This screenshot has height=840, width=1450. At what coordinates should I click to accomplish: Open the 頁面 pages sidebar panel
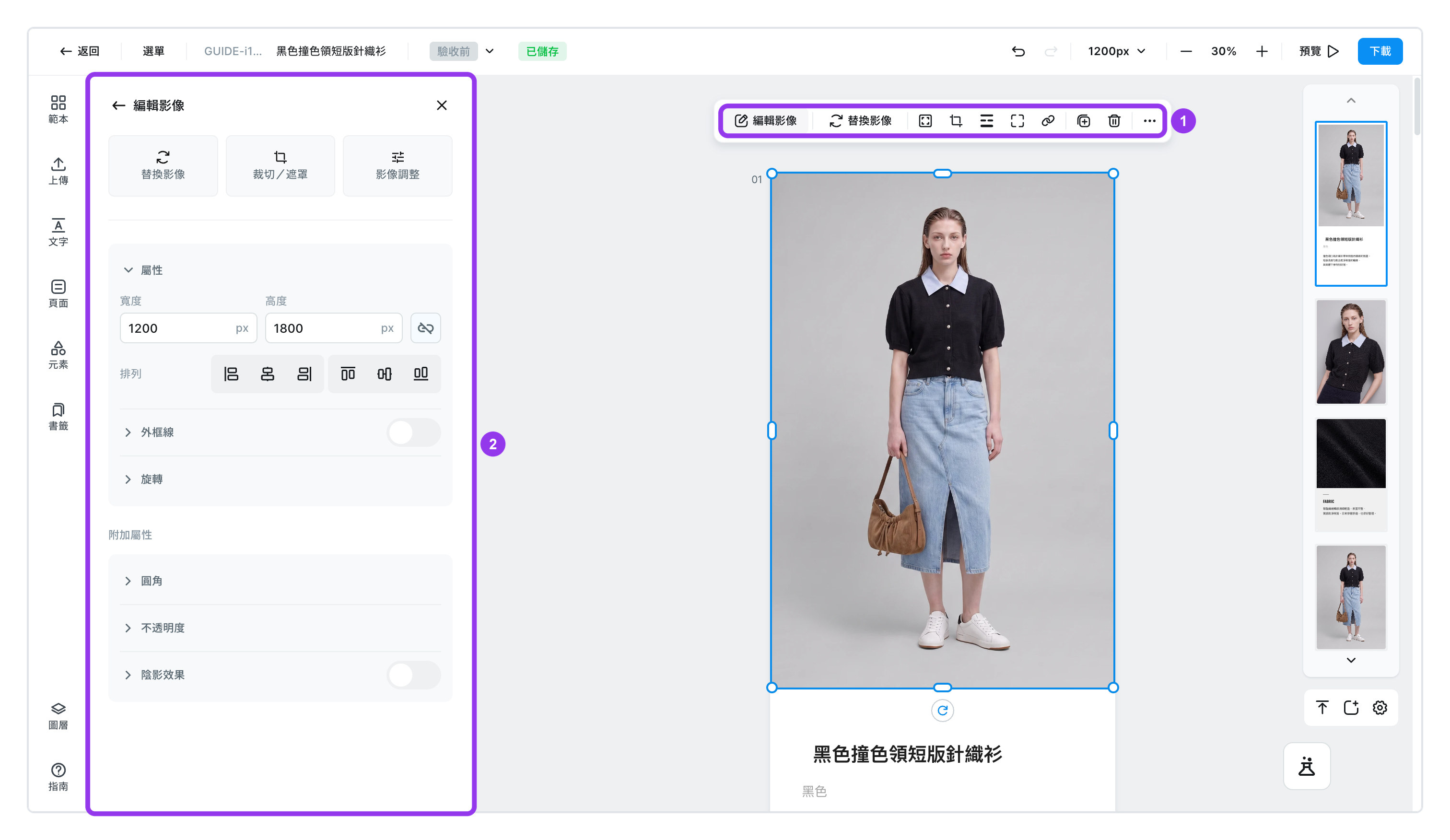(x=58, y=293)
